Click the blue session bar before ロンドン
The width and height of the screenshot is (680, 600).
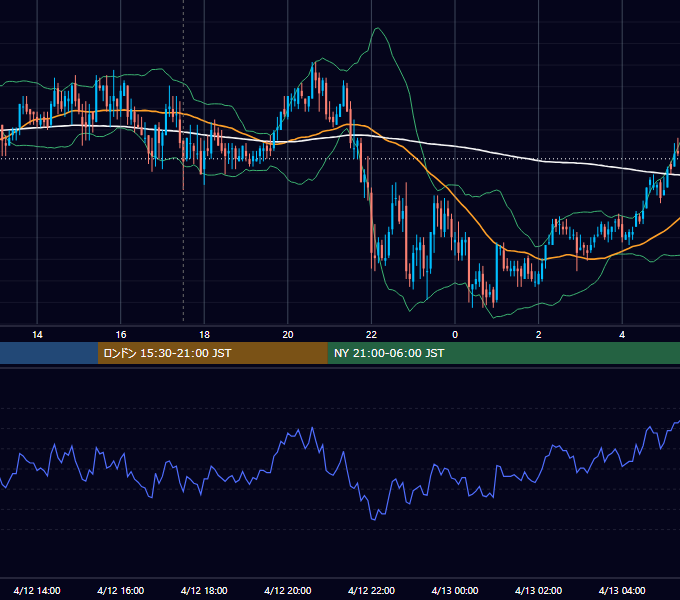pyautogui.click(x=49, y=353)
